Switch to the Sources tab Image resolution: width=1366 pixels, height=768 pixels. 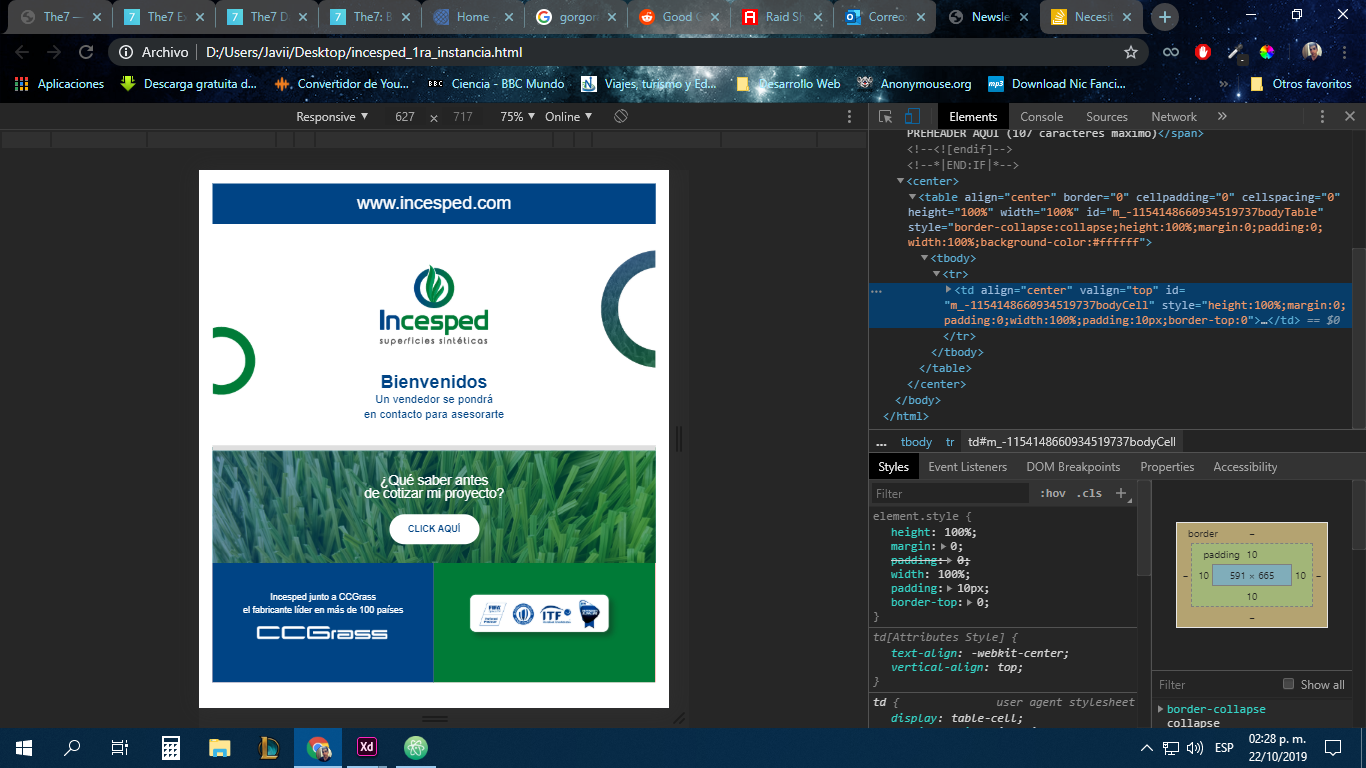(1107, 117)
